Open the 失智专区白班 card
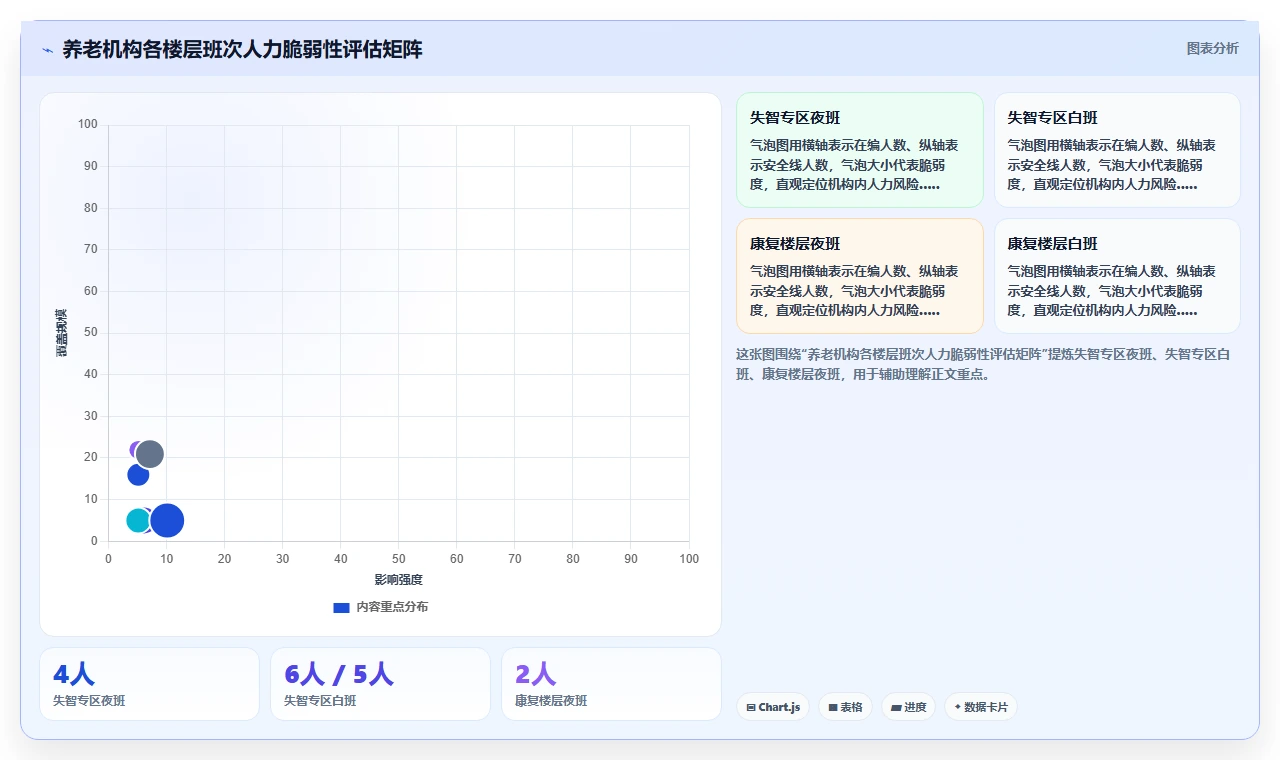The image size is (1280, 760). point(1117,150)
